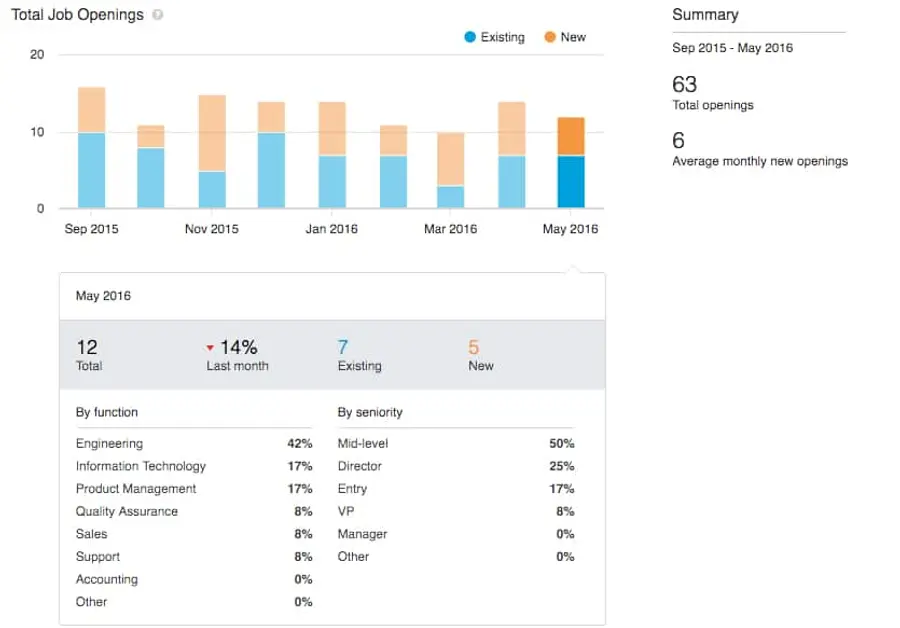
Task: Click the orange New legend dot
Action: (549, 37)
